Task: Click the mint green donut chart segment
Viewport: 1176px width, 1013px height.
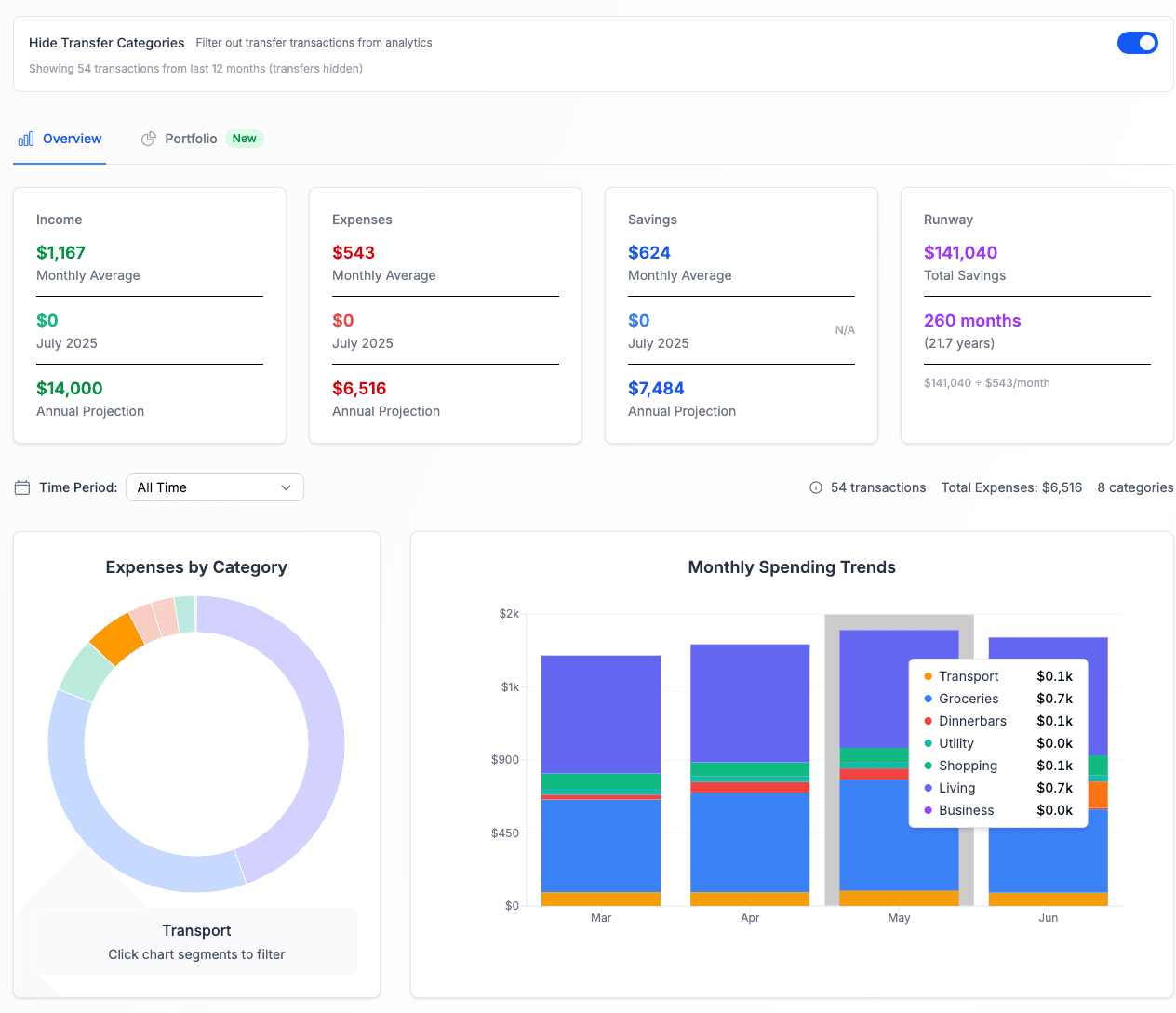Action: pyautogui.click(x=87, y=670)
